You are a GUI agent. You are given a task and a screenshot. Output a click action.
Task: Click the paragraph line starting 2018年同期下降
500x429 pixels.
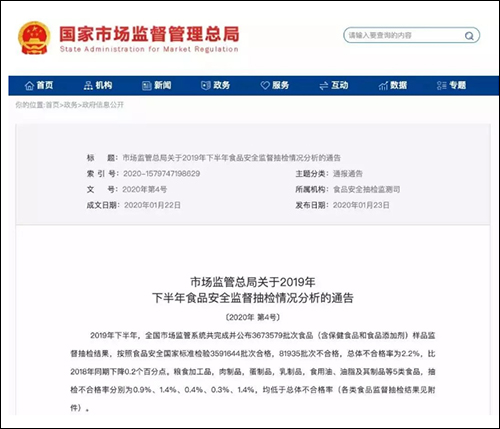[253, 372]
